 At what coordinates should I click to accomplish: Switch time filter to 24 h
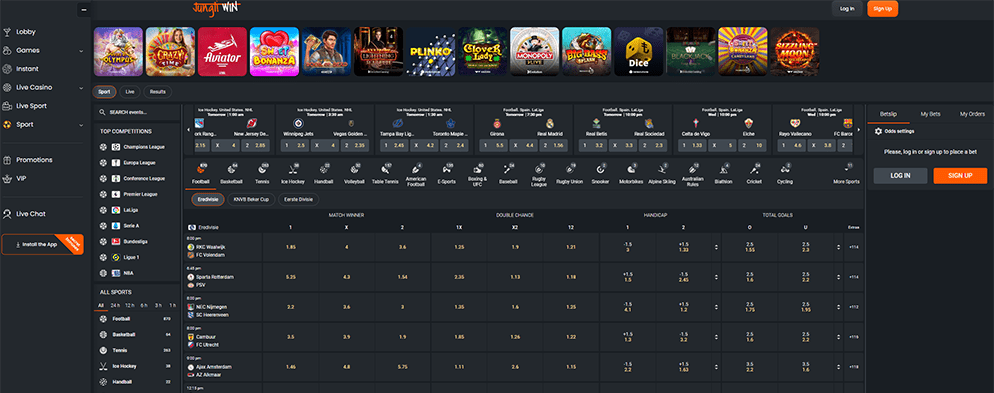[x=115, y=305]
